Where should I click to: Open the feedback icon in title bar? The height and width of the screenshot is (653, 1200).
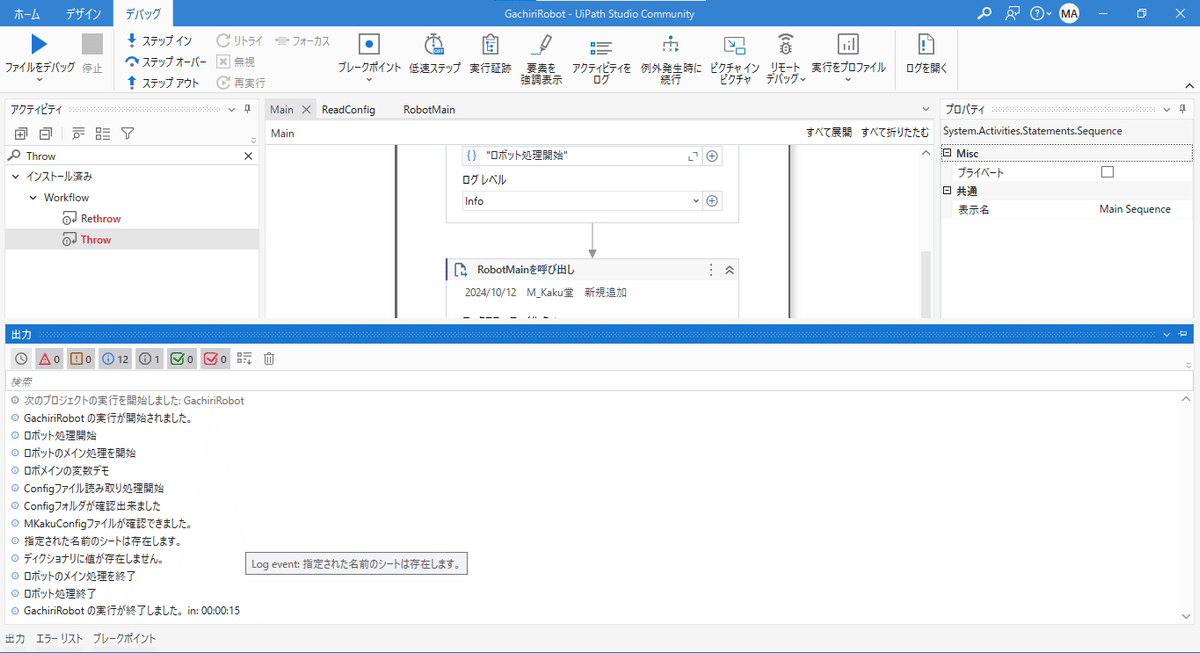pyautogui.click(x=1012, y=13)
